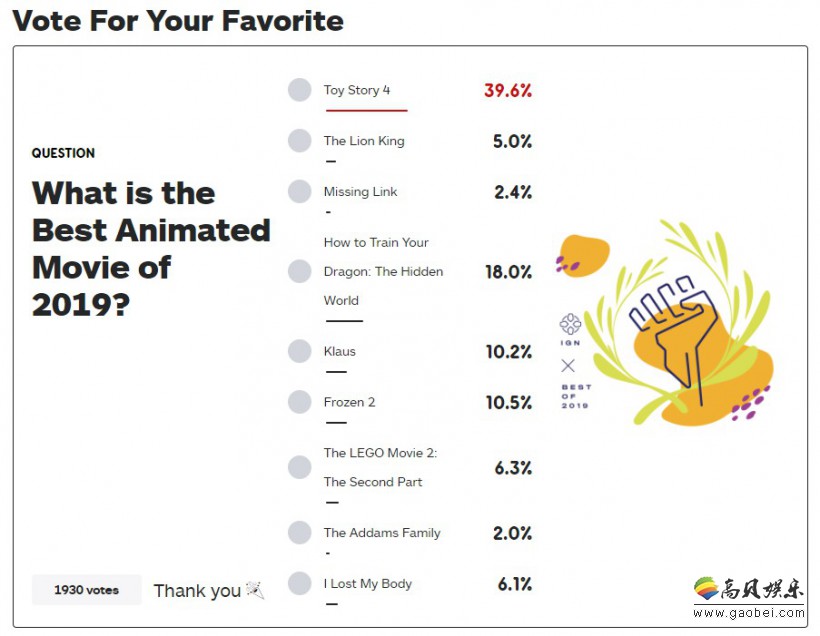
Task: Click the 18.0% result percentage
Action: 508,272
